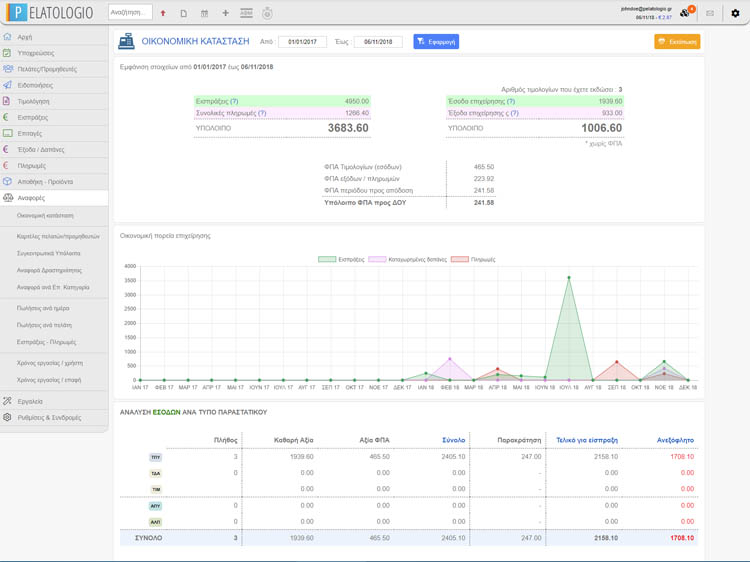Open Εισπράξεις - Πληρωμές report item
This screenshot has height=562, width=750.
click(x=46, y=342)
